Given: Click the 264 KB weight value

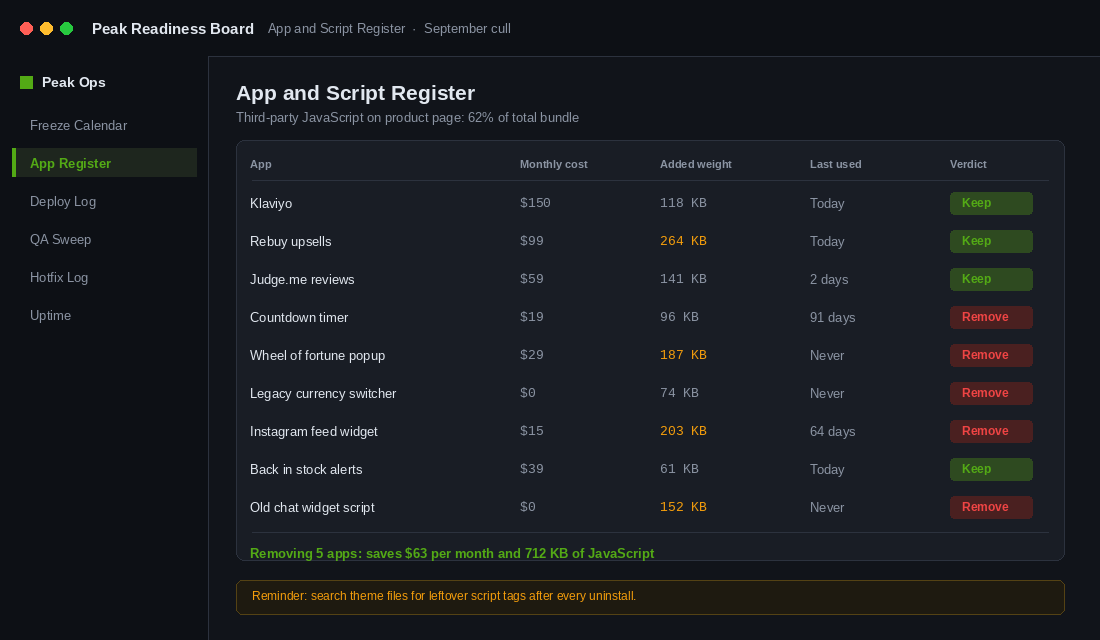Looking at the screenshot, I should point(683,241).
